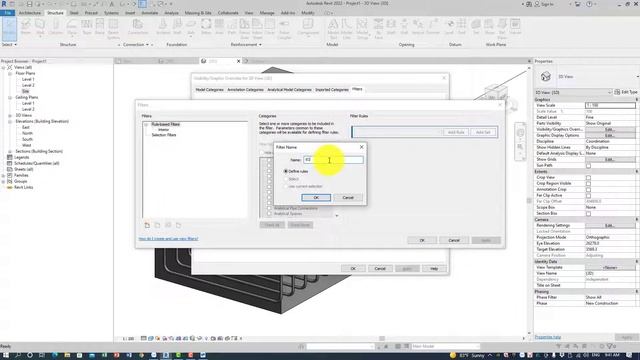Select the Define rules radio button
640x360 pixels.
[x=286, y=171]
